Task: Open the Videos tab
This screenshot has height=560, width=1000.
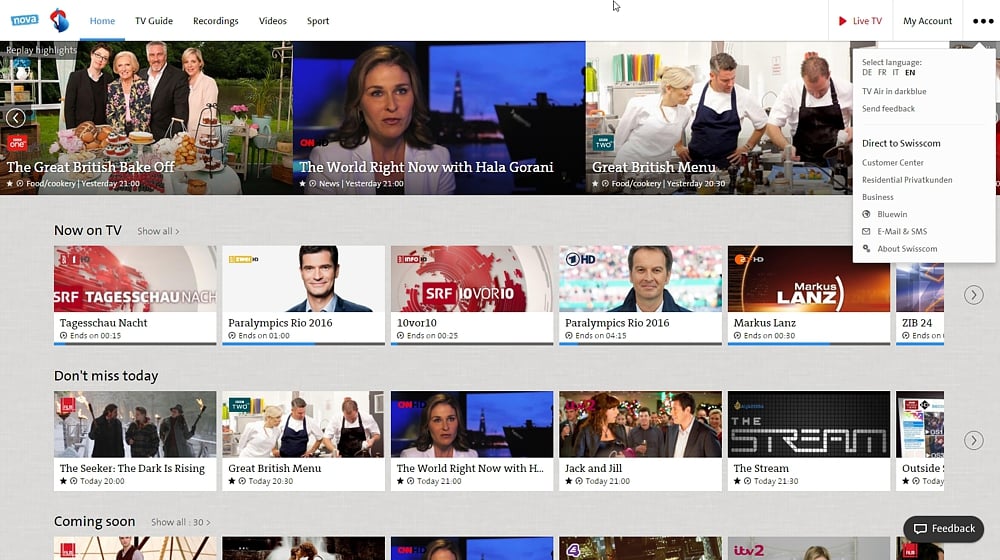Action: (272, 21)
